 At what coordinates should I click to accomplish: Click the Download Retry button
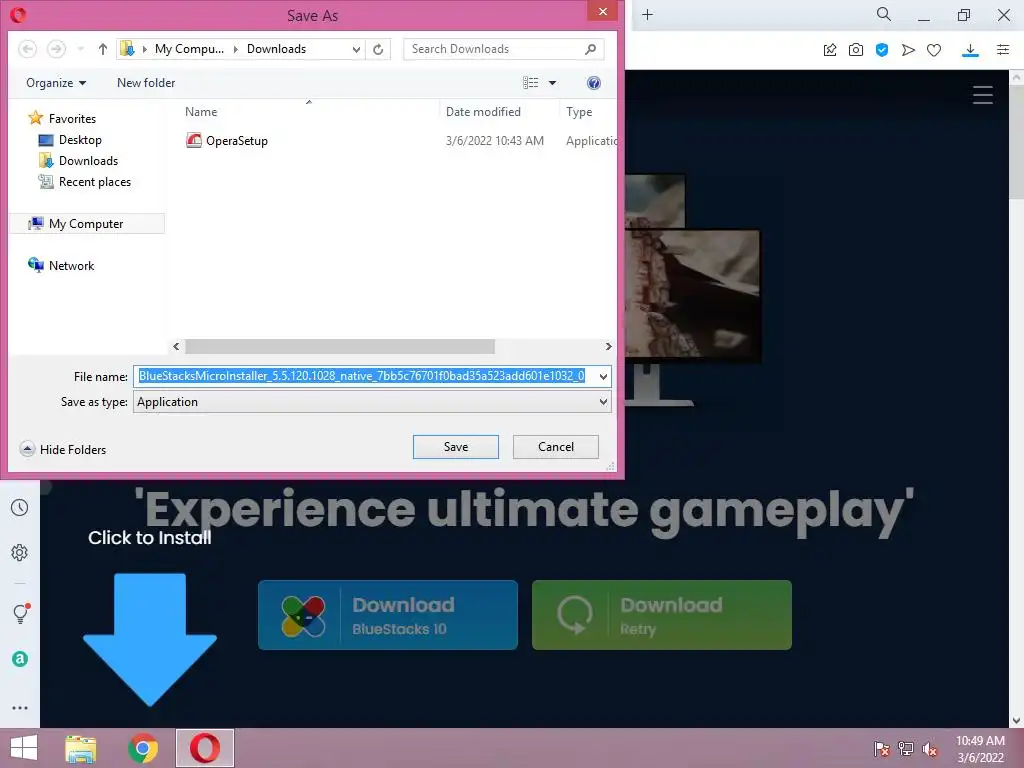662,615
